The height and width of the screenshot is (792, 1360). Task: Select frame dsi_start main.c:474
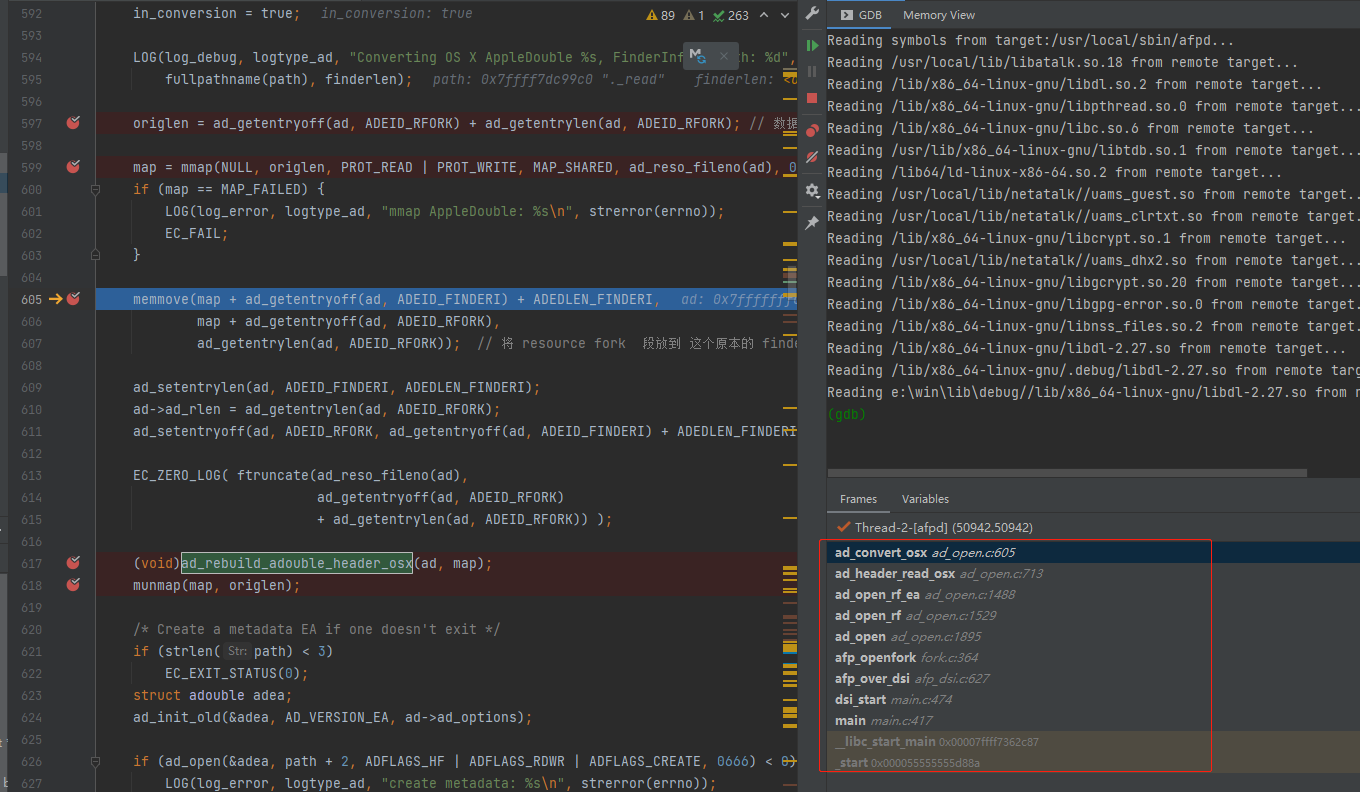coord(1093,699)
